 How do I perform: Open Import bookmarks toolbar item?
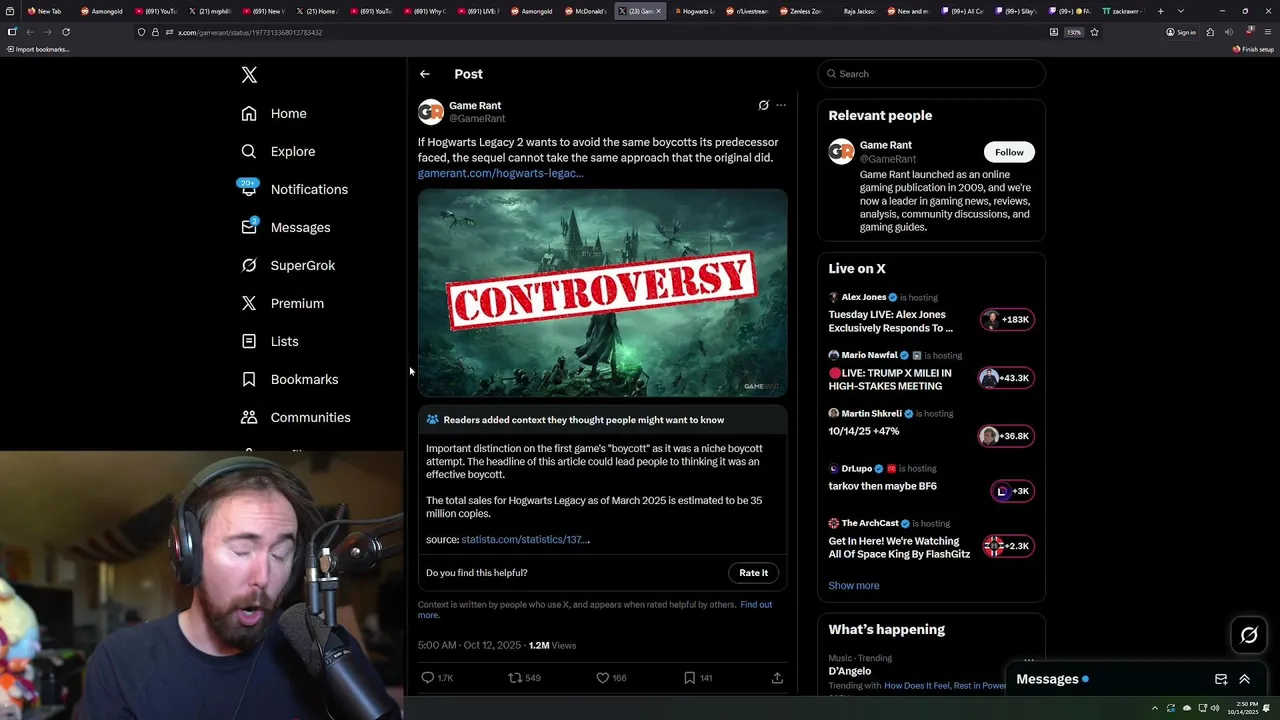tap(38, 49)
